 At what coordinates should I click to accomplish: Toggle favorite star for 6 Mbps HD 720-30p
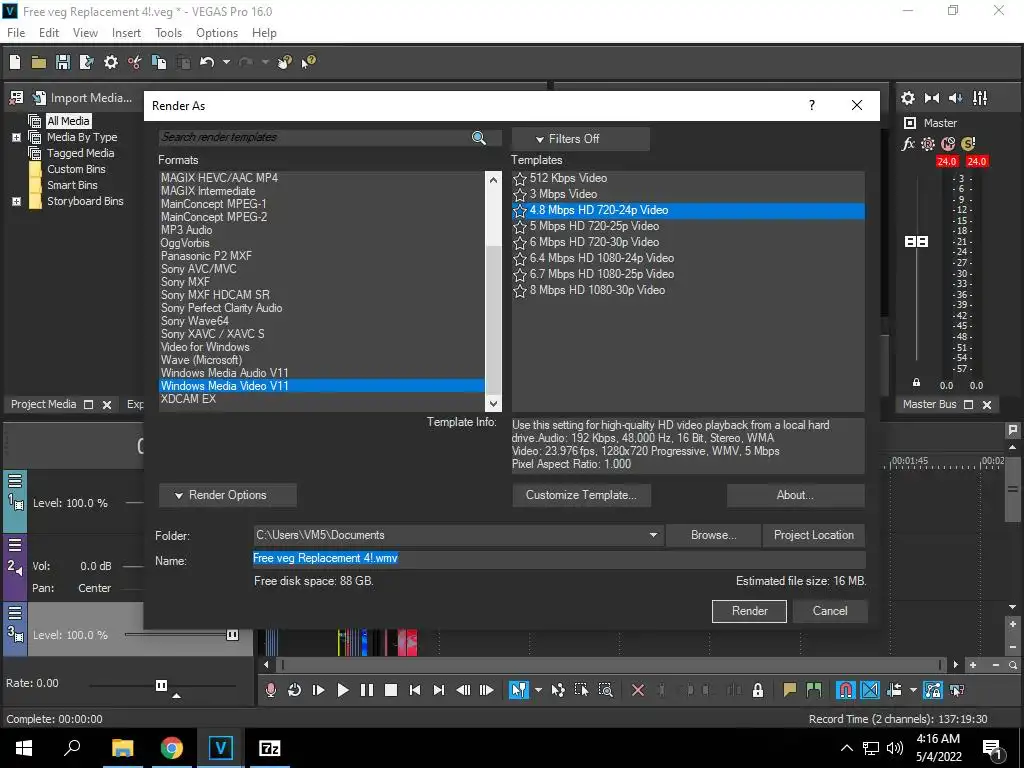pos(520,243)
